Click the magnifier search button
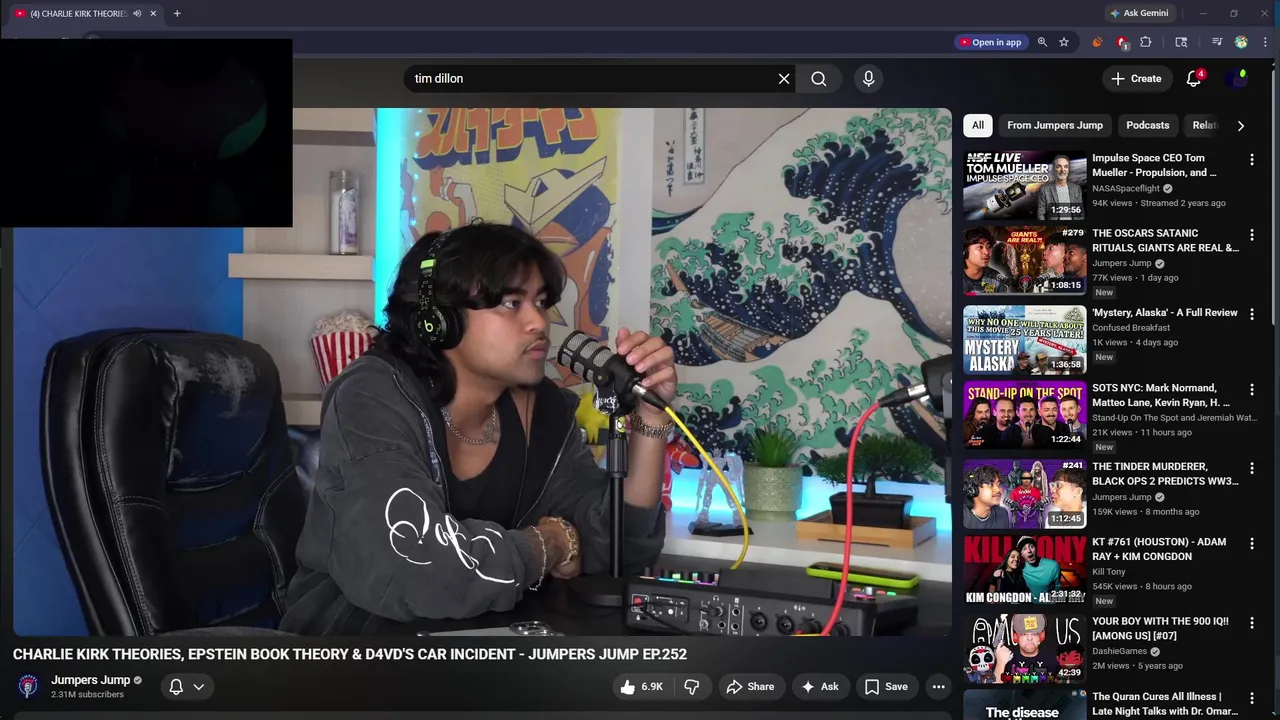The width and height of the screenshot is (1280, 720). click(819, 79)
